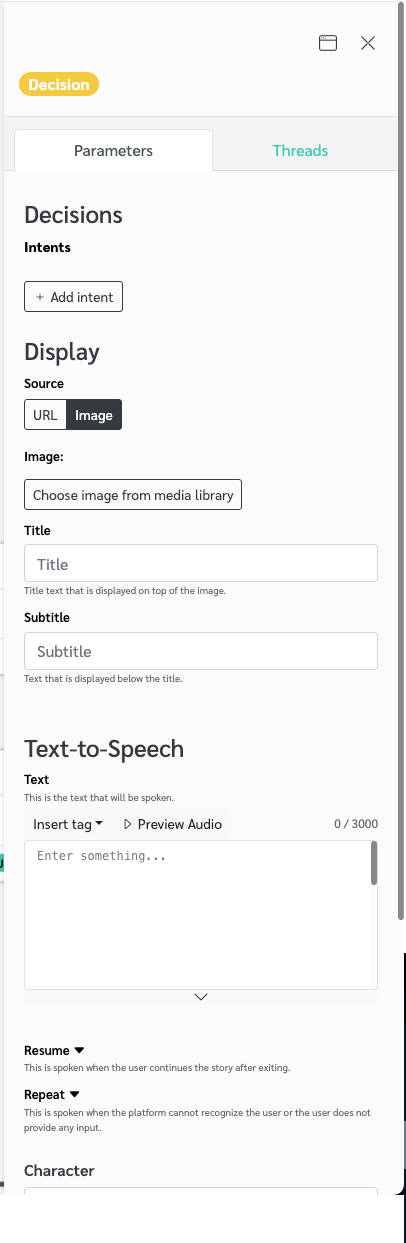Click the Add intent button
Image resolution: width=406 pixels, height=1243 pixels.
[x=74, y=297]
